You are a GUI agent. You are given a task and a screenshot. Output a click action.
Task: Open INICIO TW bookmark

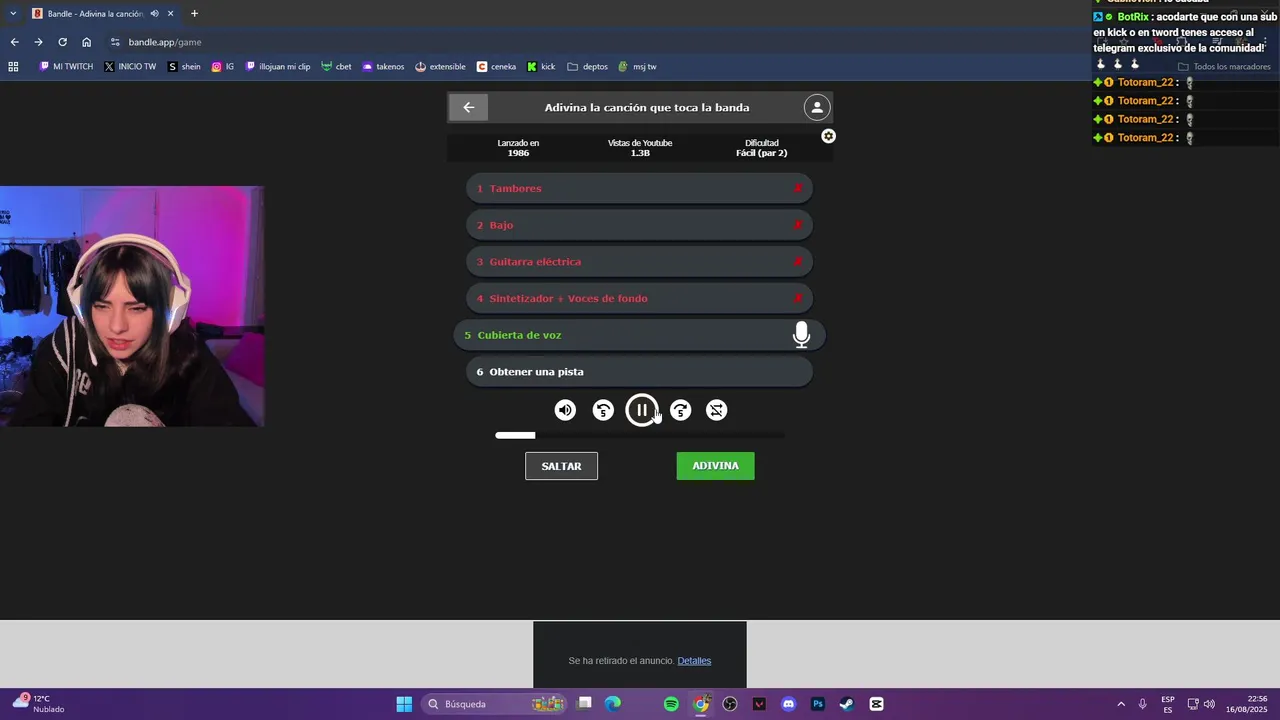pos(130,67)
